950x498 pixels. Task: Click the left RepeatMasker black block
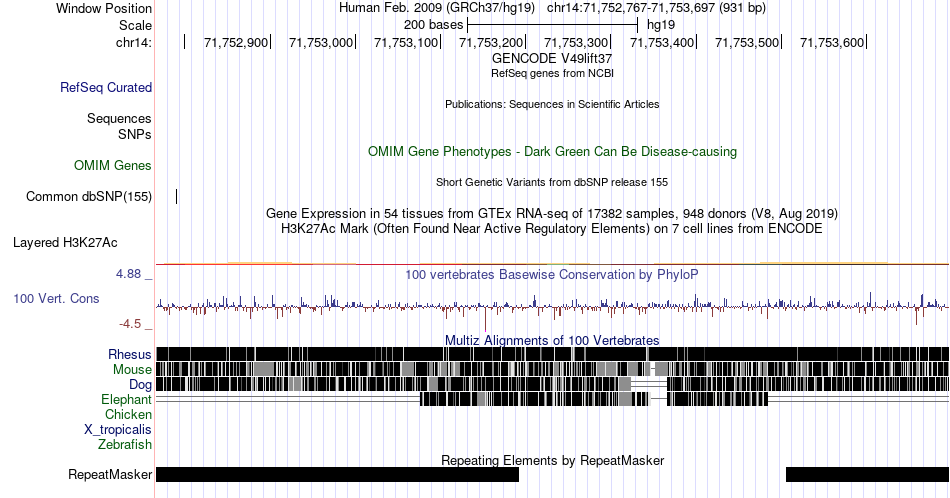pyautogui.click(x=337, y=474)
